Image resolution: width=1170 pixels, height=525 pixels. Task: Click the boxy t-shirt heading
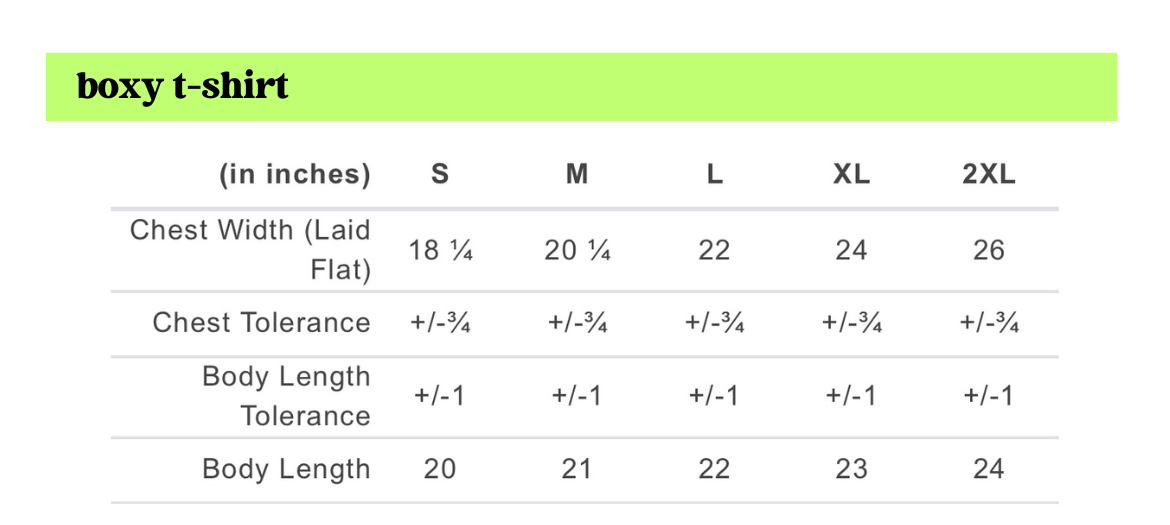tap(183, 87)
